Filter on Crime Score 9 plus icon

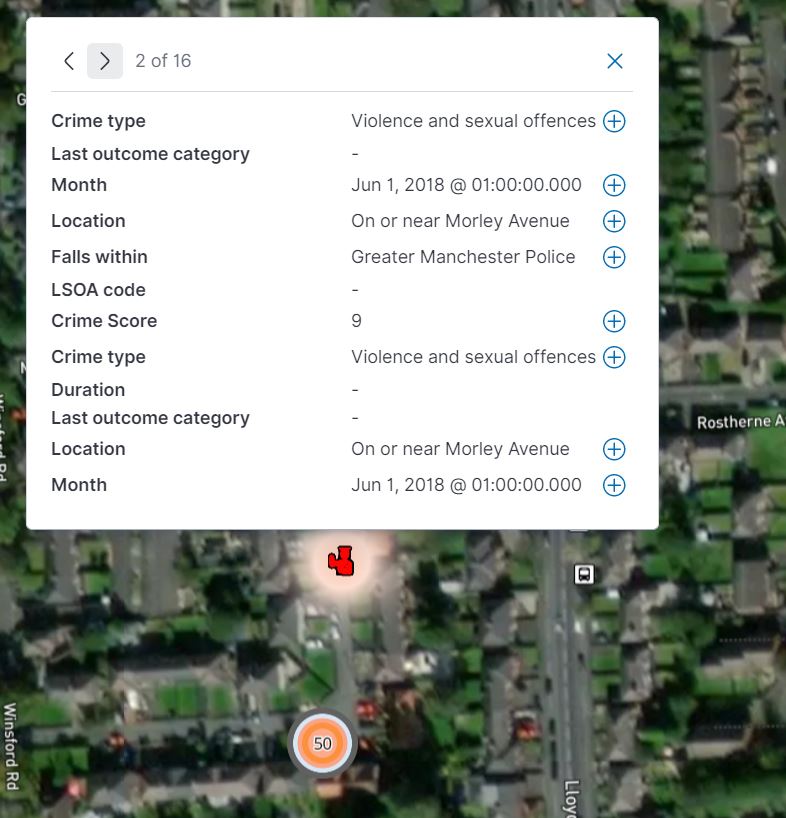tap(614, 321)
